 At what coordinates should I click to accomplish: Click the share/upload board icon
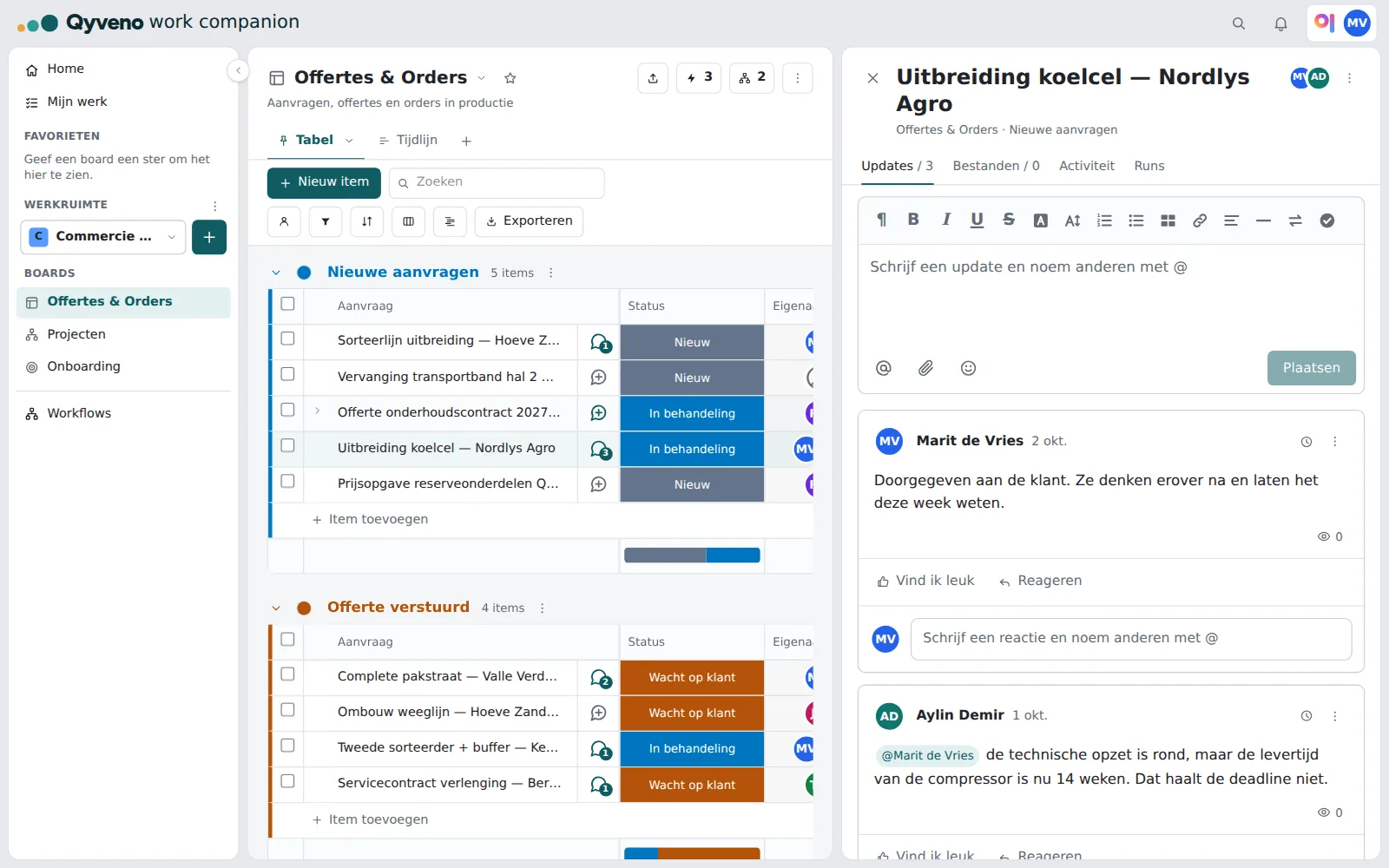(653, 78)
